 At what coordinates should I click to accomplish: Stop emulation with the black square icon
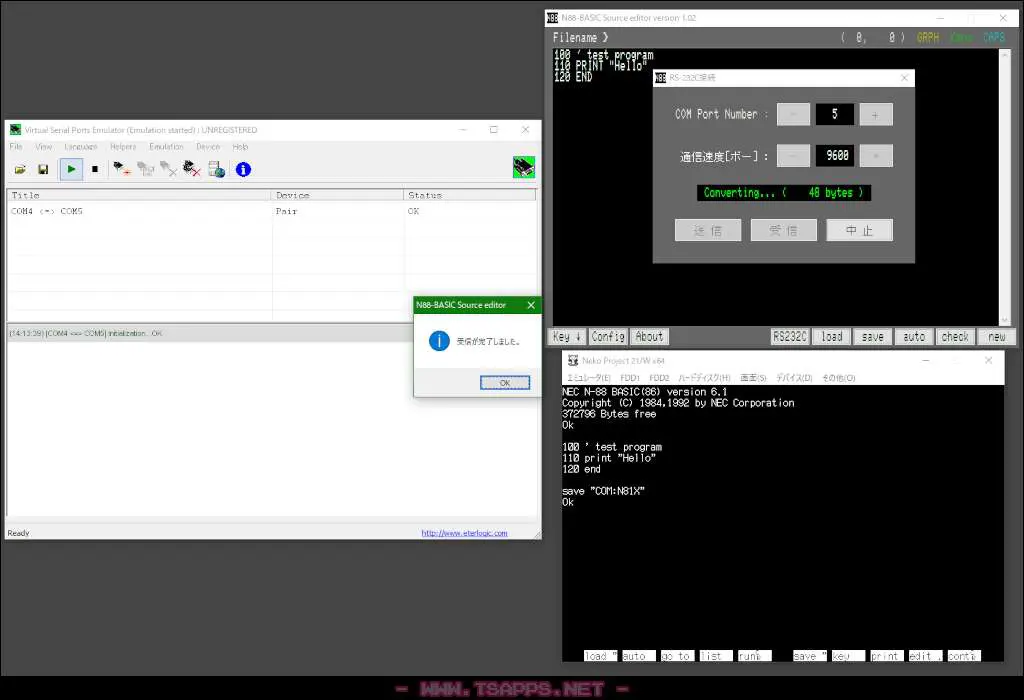[95, 170]
